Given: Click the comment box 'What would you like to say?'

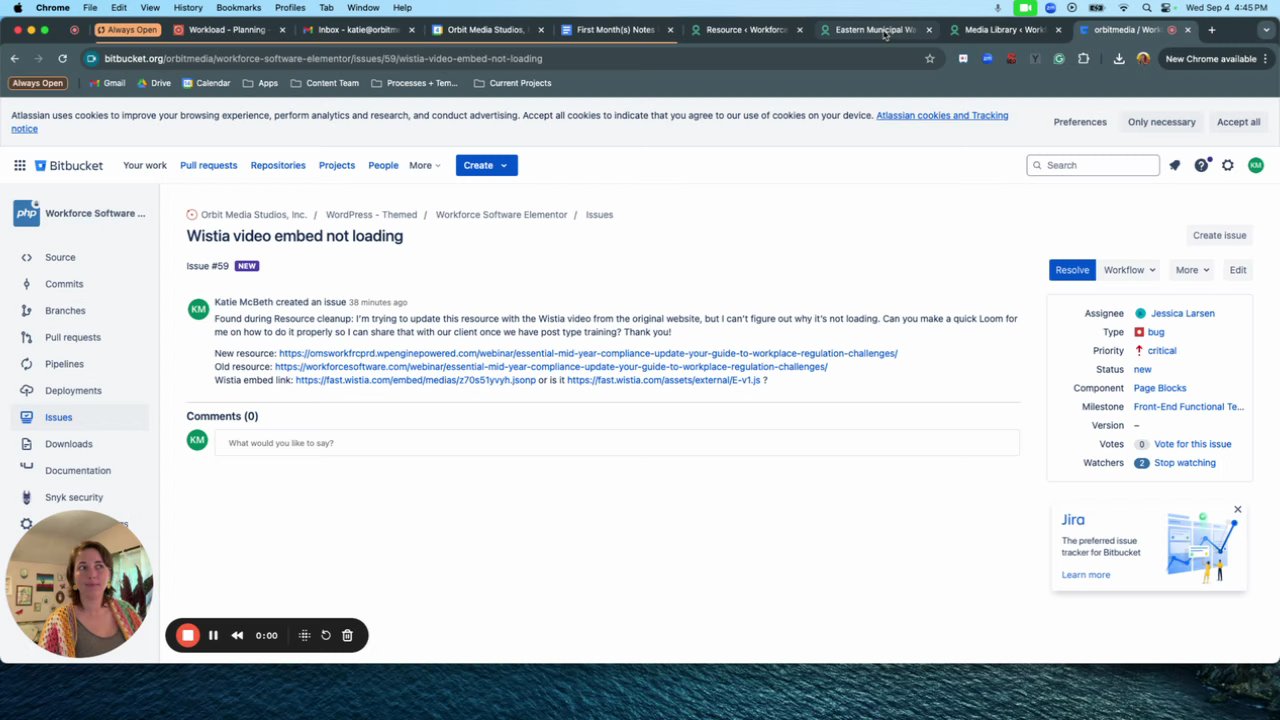Looking at the screenshot, I should point(617,443).
